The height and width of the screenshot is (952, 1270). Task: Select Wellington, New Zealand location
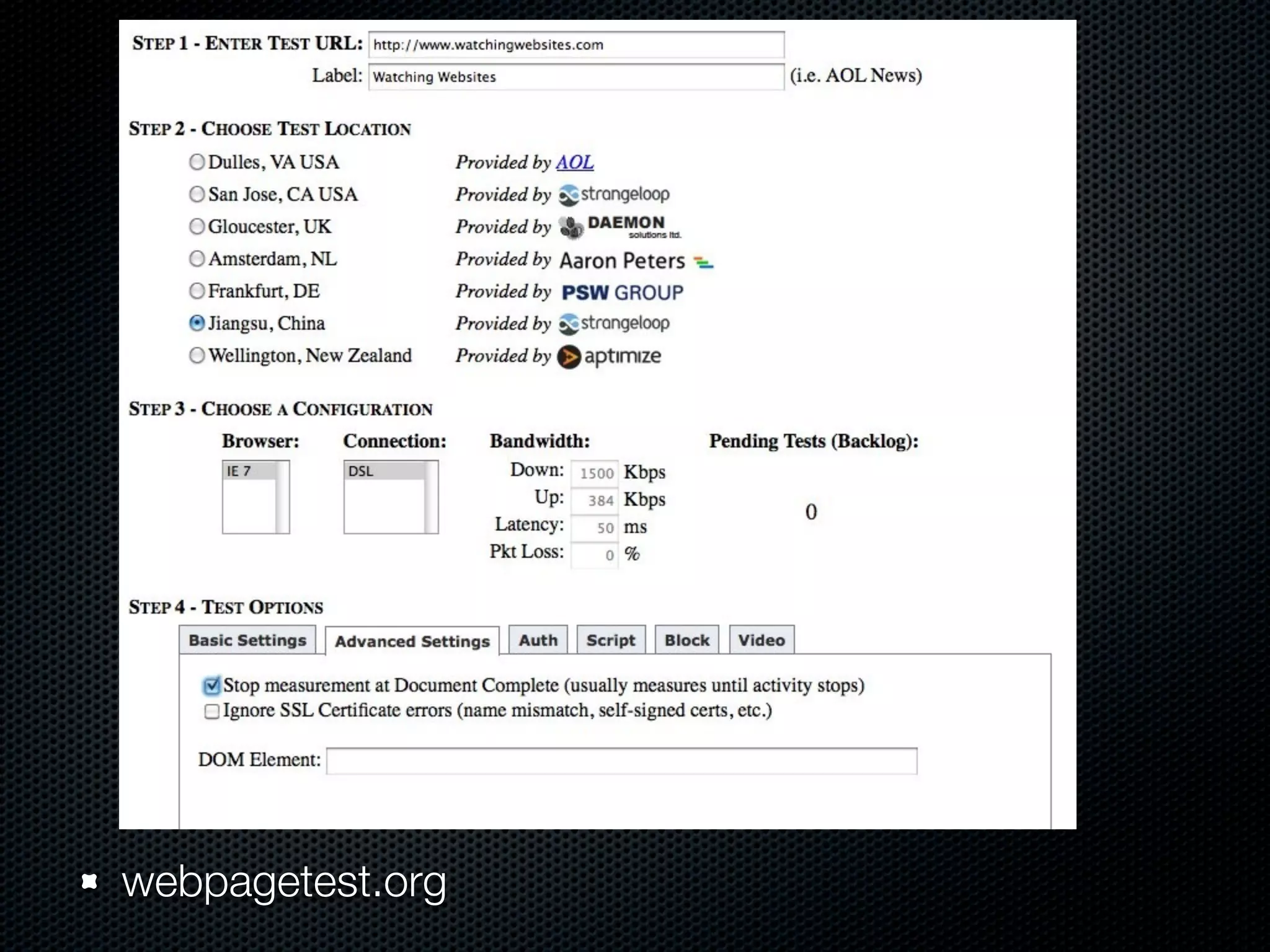click(x=197, y=355)
